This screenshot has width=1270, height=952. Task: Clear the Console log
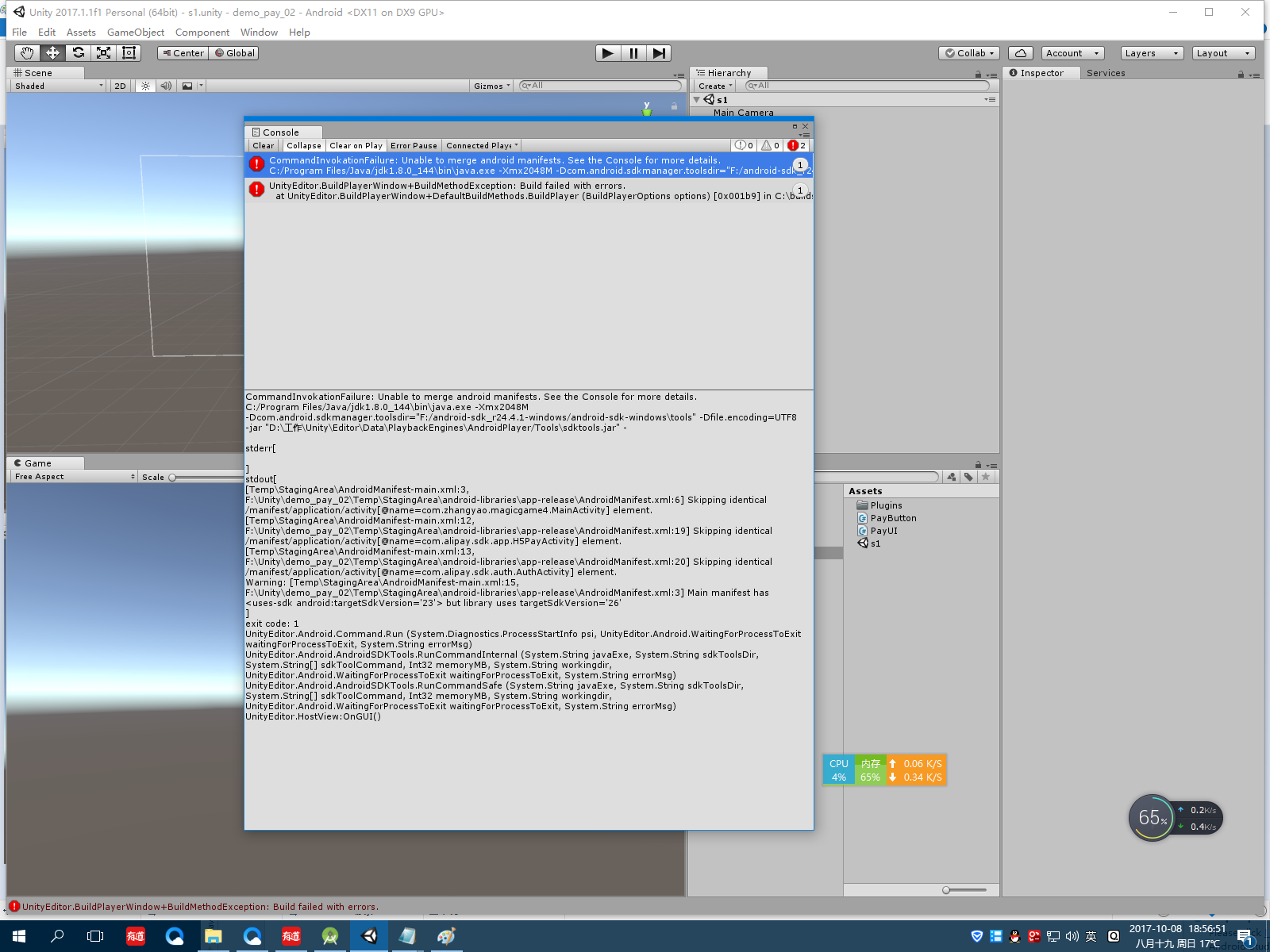click(x=263, y=145)
